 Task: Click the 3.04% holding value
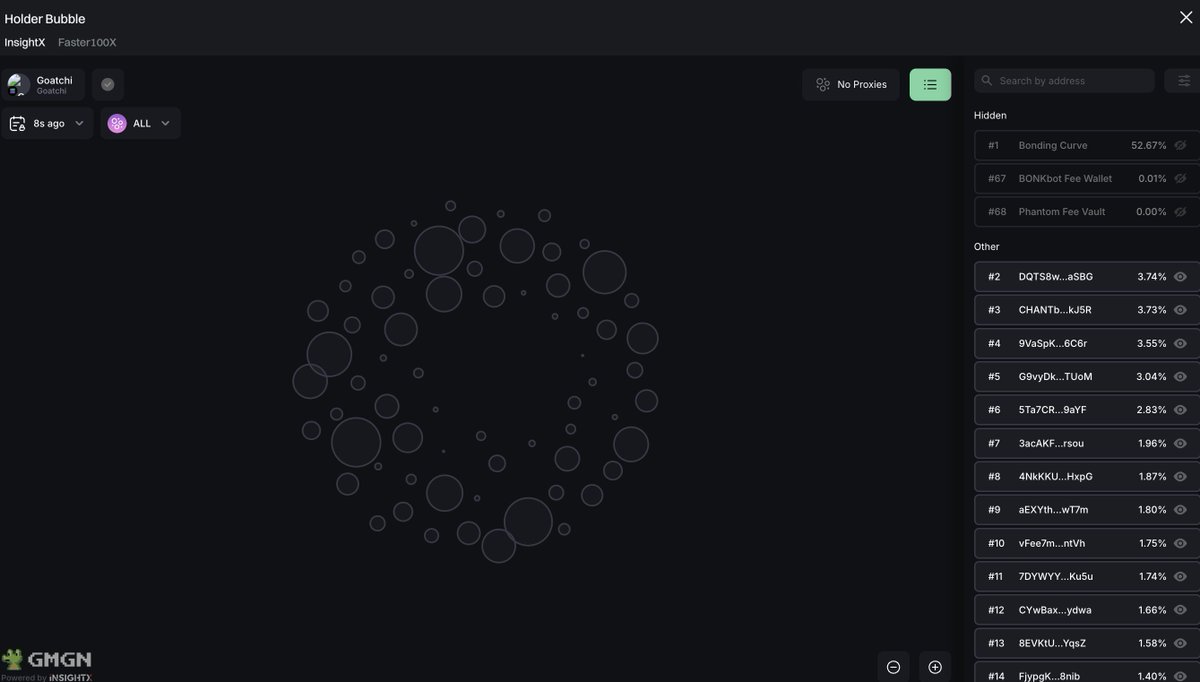coord(1151,376)
